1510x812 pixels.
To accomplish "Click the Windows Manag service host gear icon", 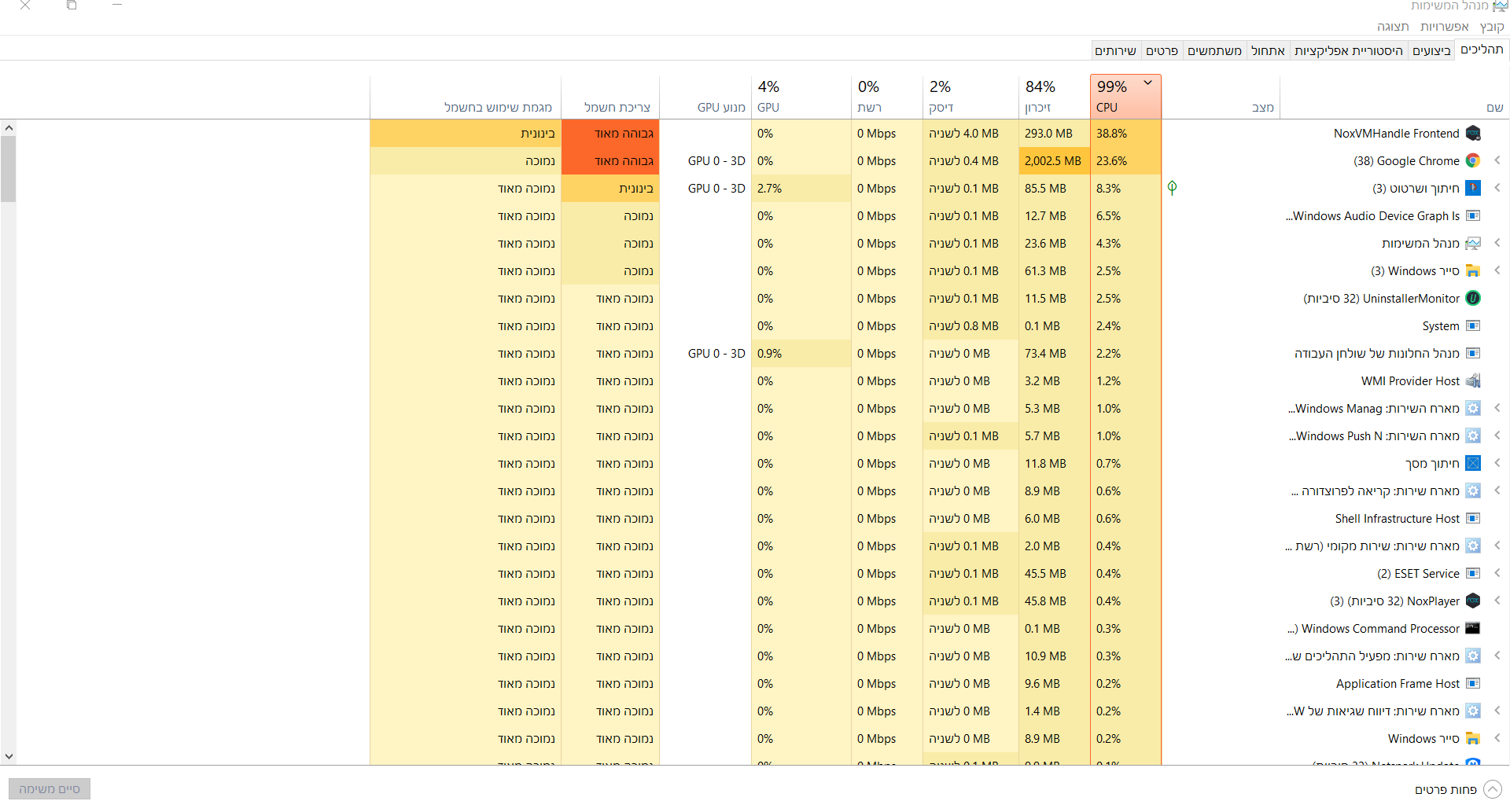I will pos(1473,409).
